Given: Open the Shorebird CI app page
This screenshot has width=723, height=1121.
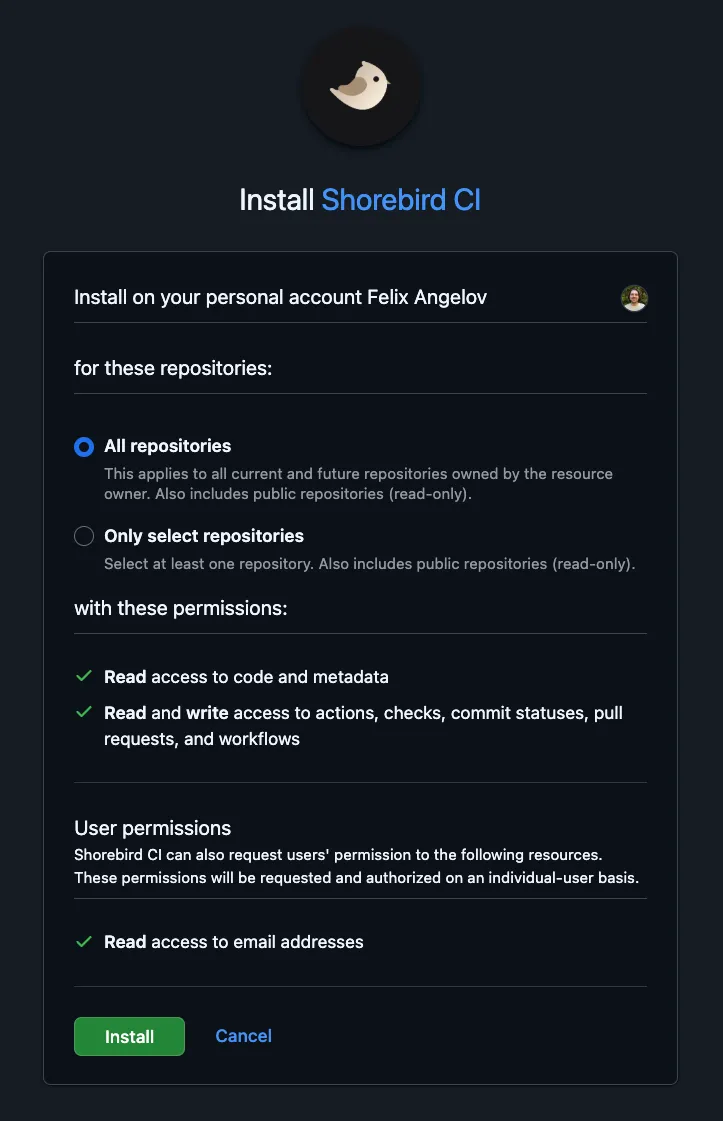Looking at the screenshot, I should 399,200.
